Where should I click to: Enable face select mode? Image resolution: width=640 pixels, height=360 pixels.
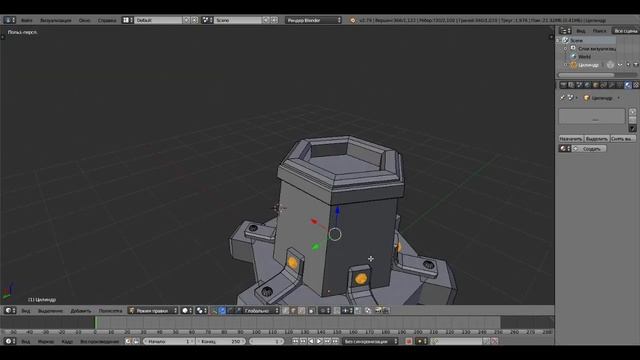point(301,311)
